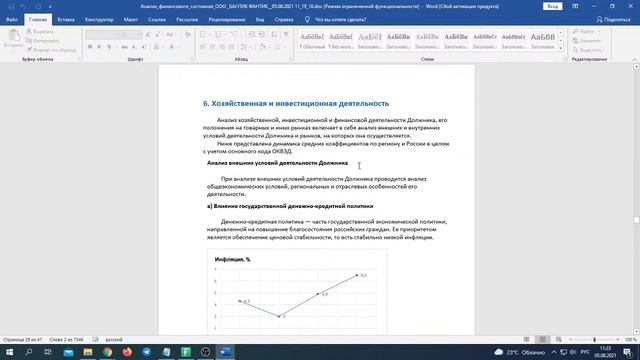Switch to Read Mode view icon
The height and width of the screenshot is (360, 640).
(x=527, y=340)
